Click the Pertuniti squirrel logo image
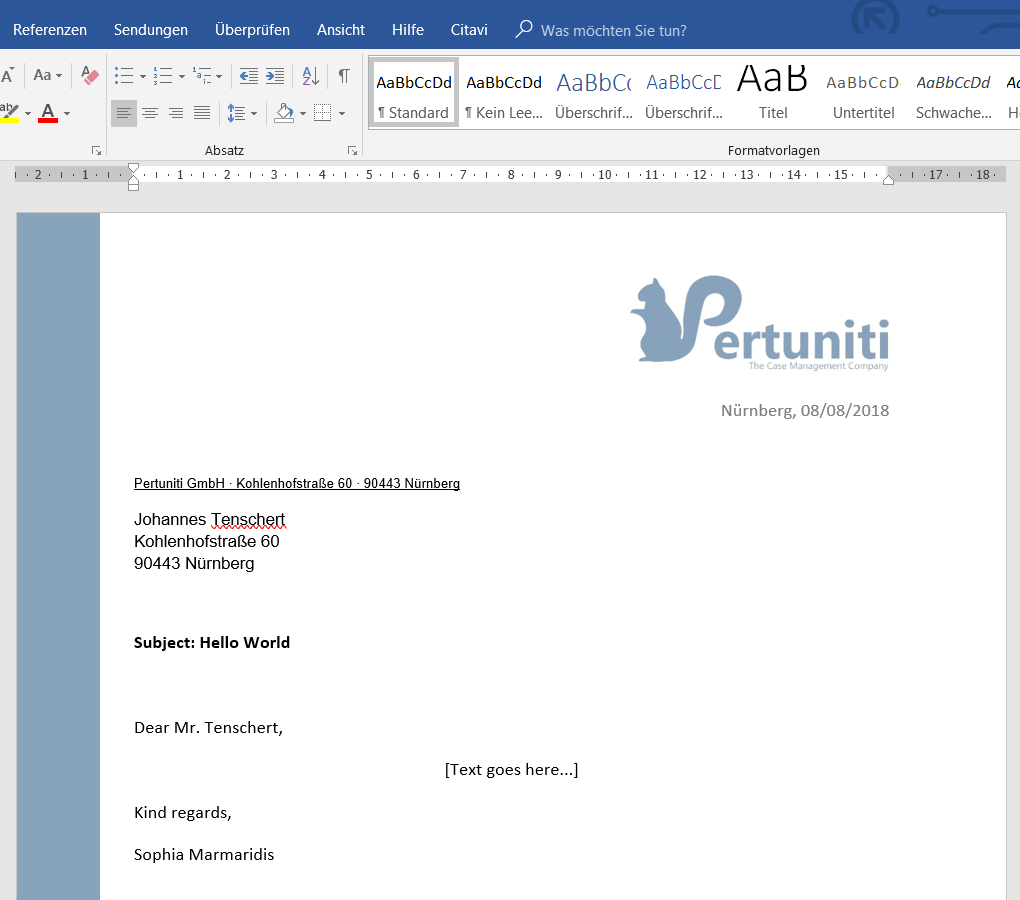 (759, 323)
